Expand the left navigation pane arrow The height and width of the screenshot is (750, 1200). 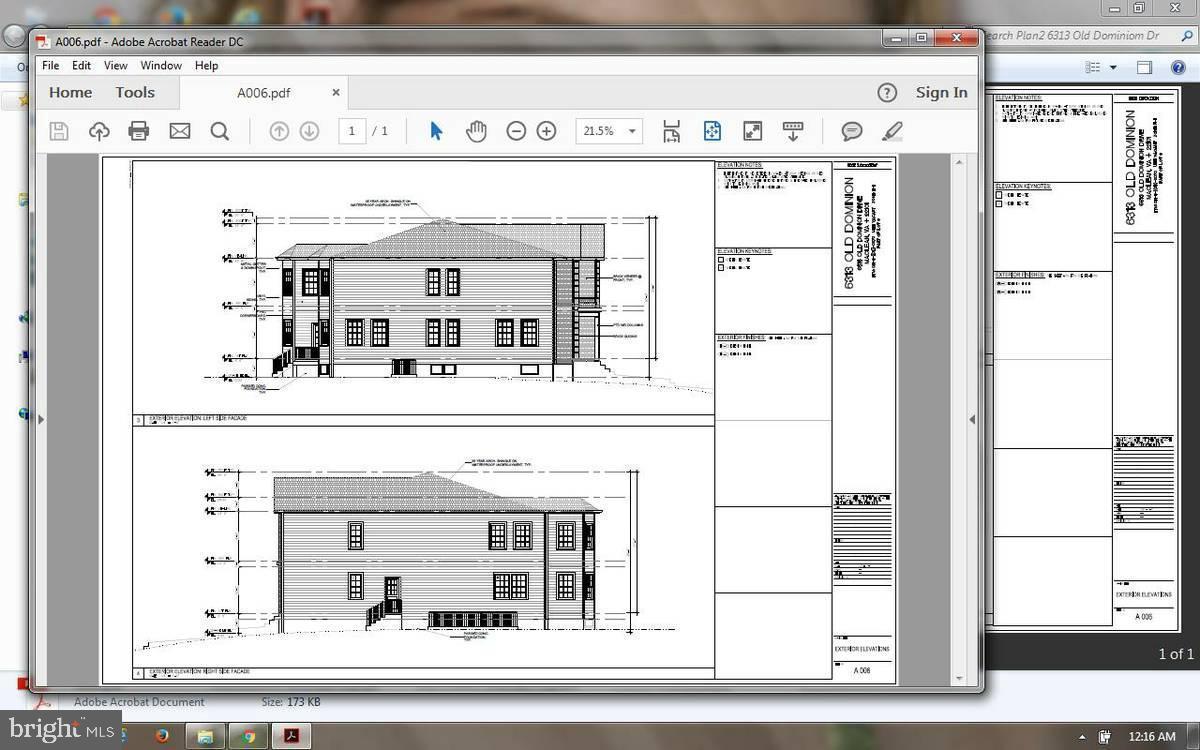41,419
